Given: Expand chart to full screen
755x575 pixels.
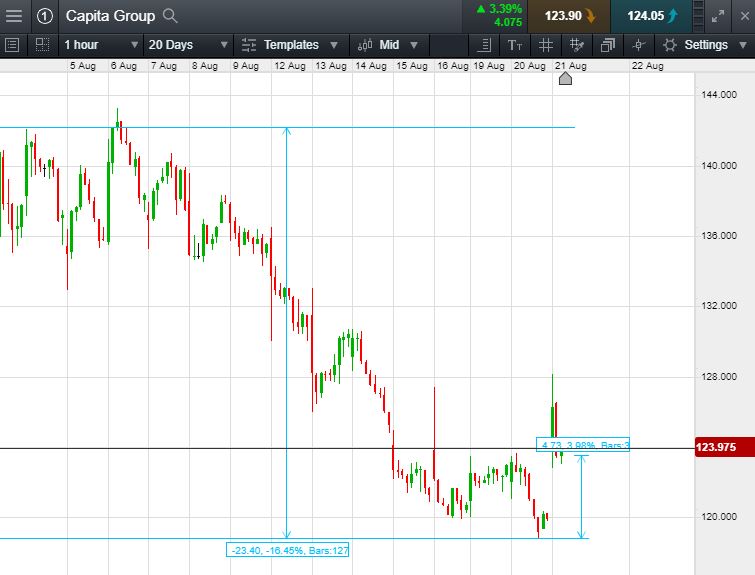Looking at the screenshot, I should 718,16.
